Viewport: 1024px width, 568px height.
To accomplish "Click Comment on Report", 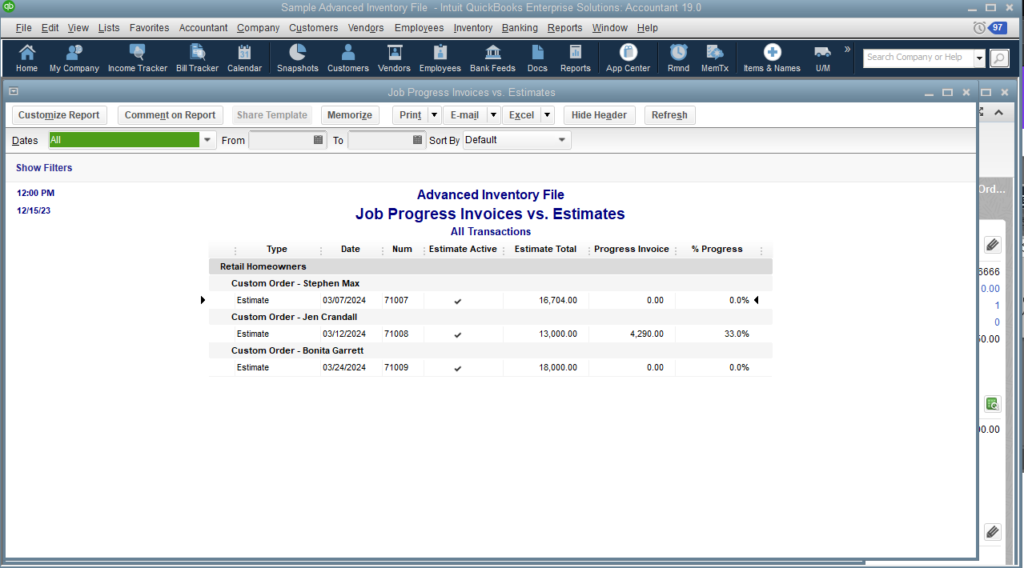I will (x=170, y=115).
